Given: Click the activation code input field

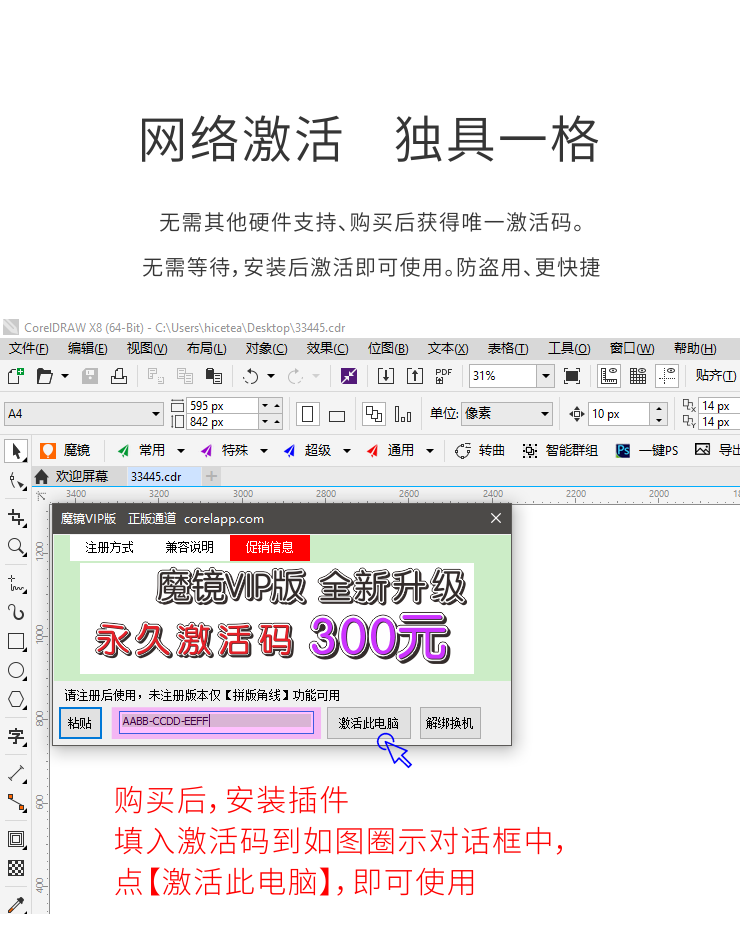Looking at the screenshot, I should coord(216,722).
